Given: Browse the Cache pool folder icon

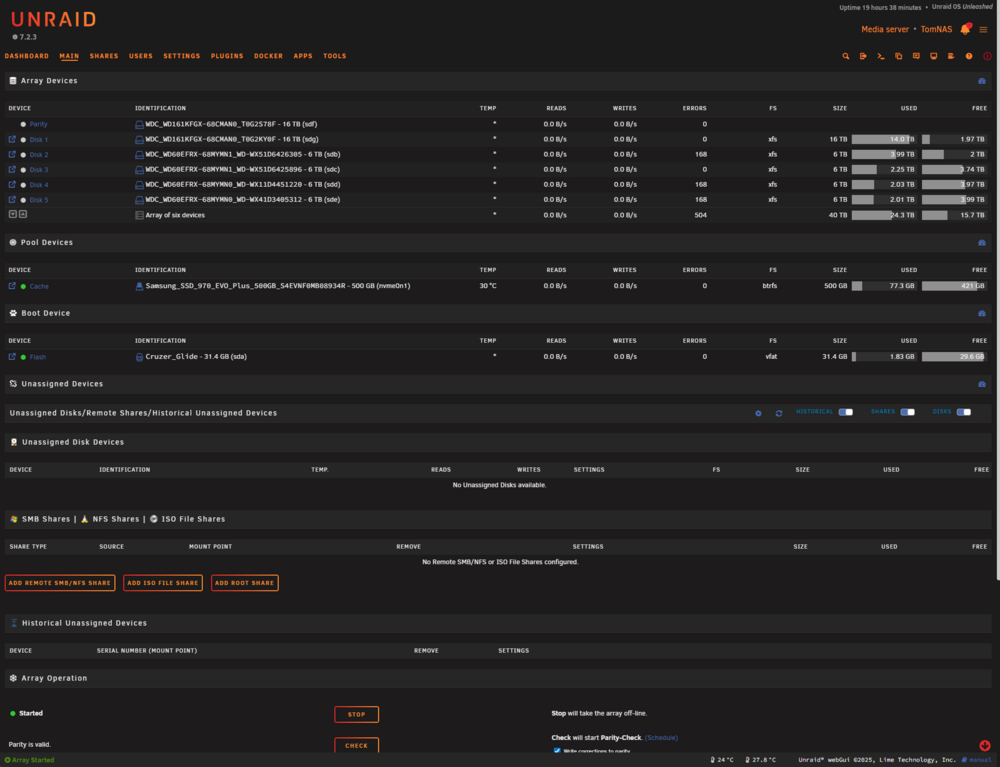Looking at the screenshot, I should coord(12,286).
